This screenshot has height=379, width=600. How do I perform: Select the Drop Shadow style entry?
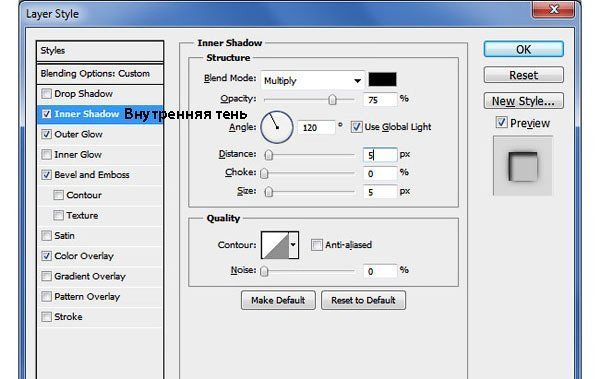[83, 94]
